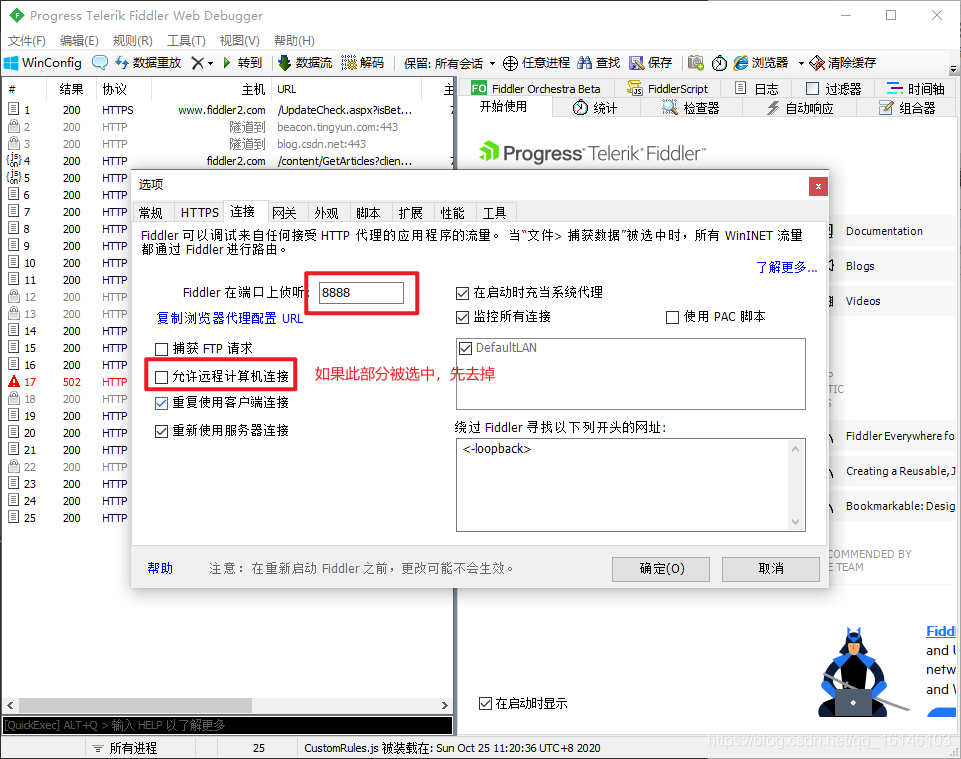Uncheck 重复使用客户端连接
The image size is (961, 759).
[162, 403]
